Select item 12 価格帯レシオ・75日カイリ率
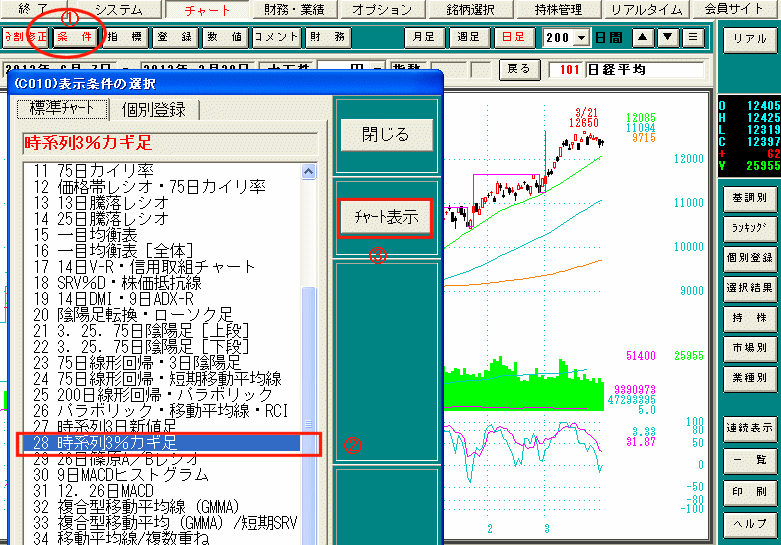The image size is (781, 545). point(162,187)
